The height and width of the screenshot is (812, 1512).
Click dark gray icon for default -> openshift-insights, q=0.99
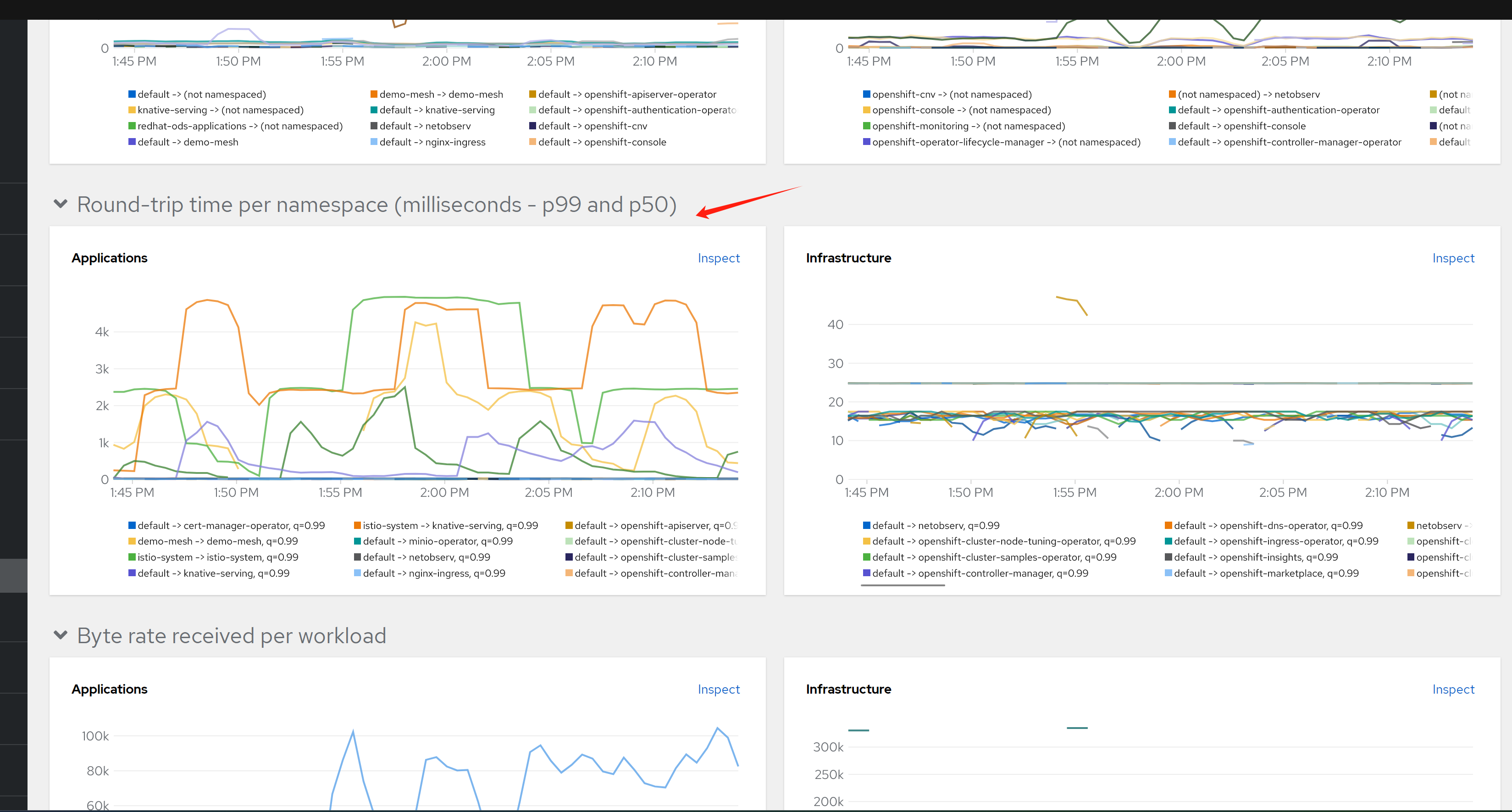pos(1168,557)
